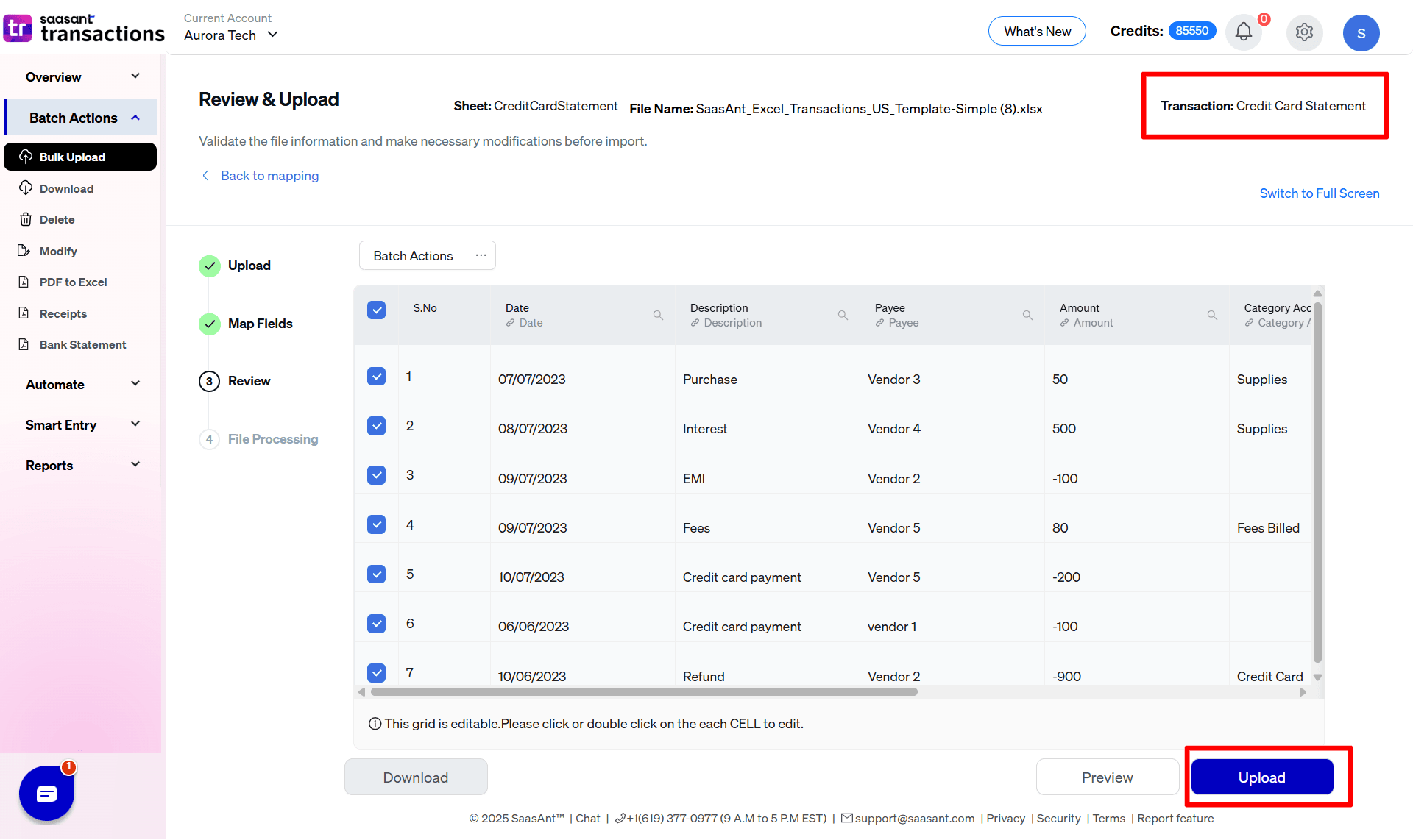Viewport: 1413px width, 840px height.
Task: Open the user profile avatar S
Action: (x=1361, y=33)
